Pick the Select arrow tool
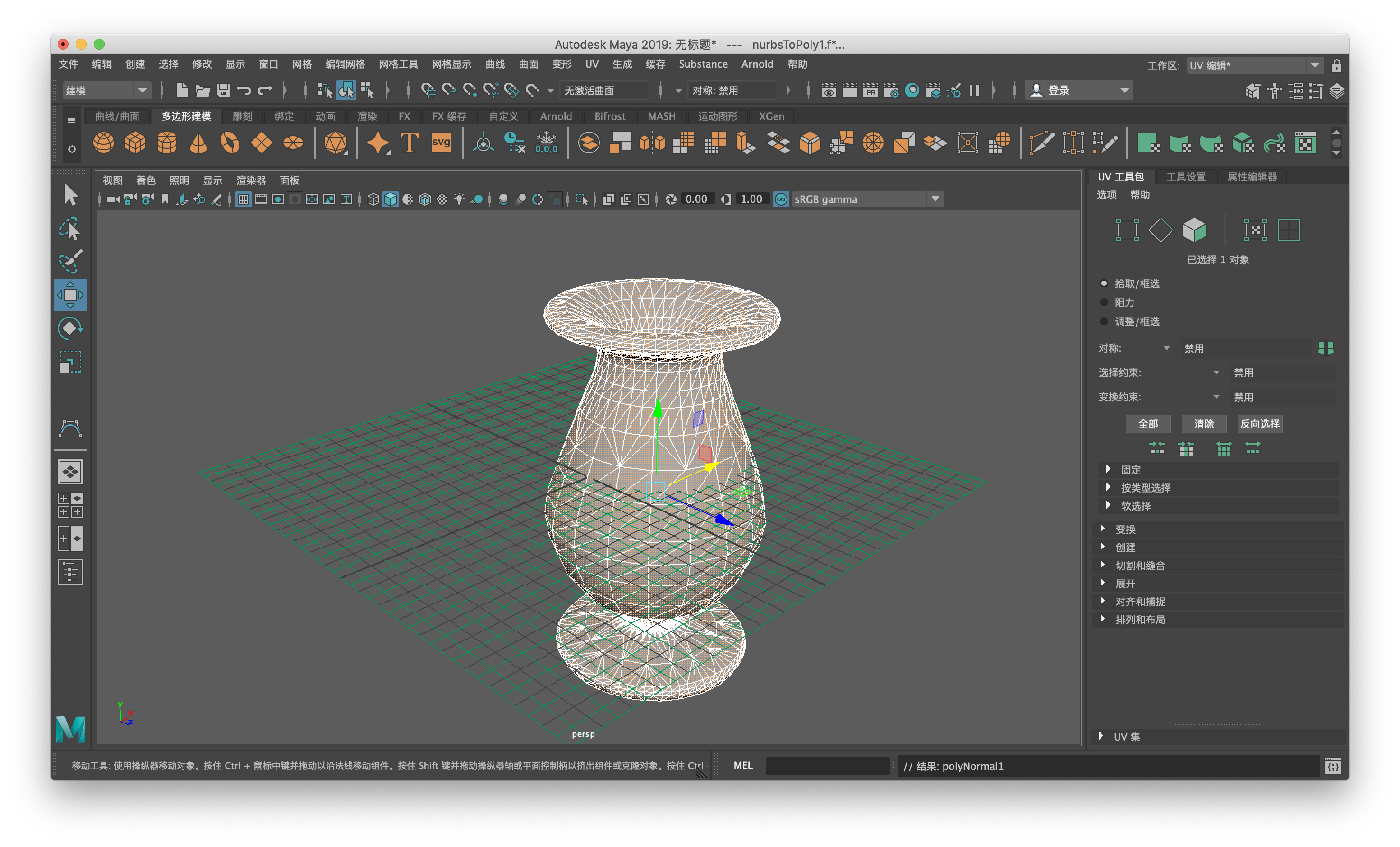 pyautogui.click(x=70, y=195)
